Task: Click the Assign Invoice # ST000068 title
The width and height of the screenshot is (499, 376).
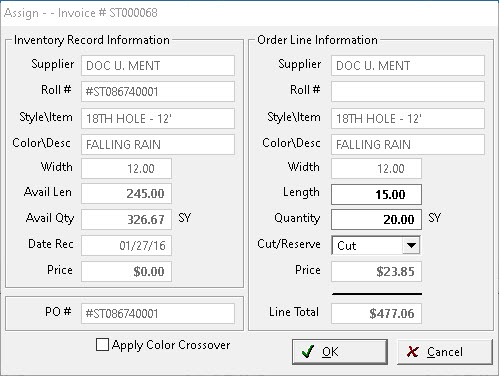Action: click(x=81, y=13)
